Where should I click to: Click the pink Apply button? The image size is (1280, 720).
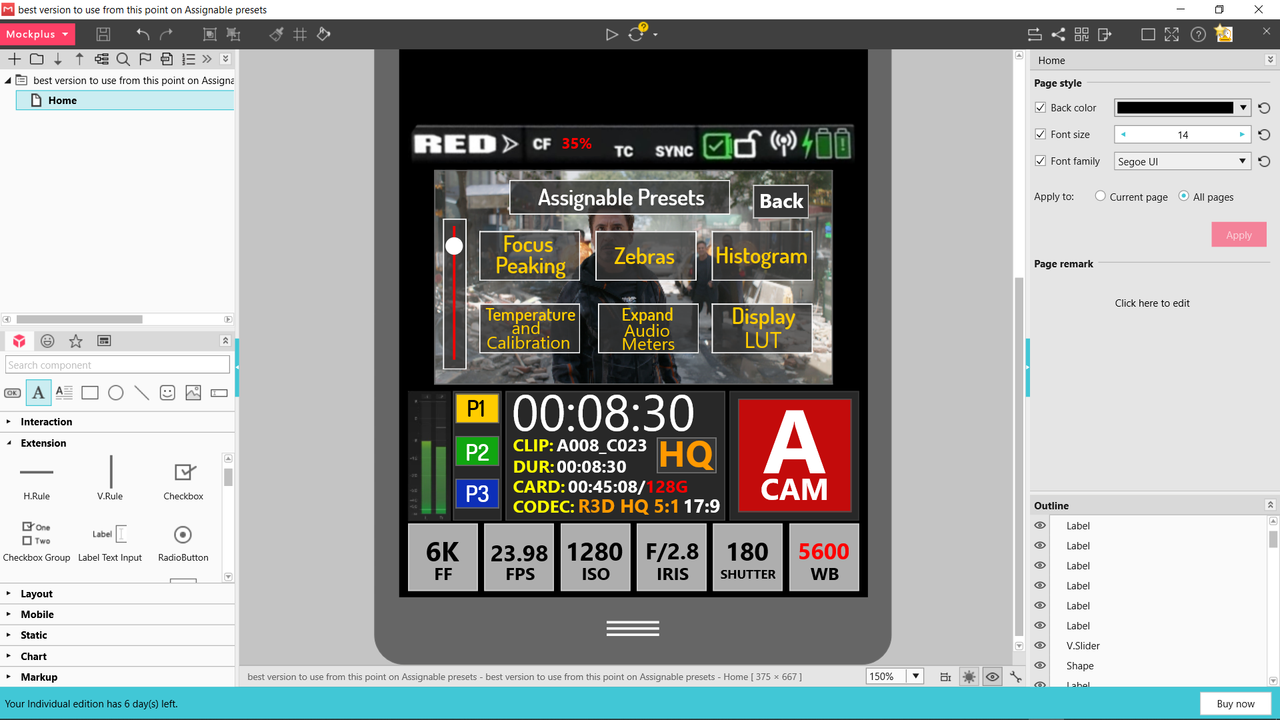[1239, 235]
